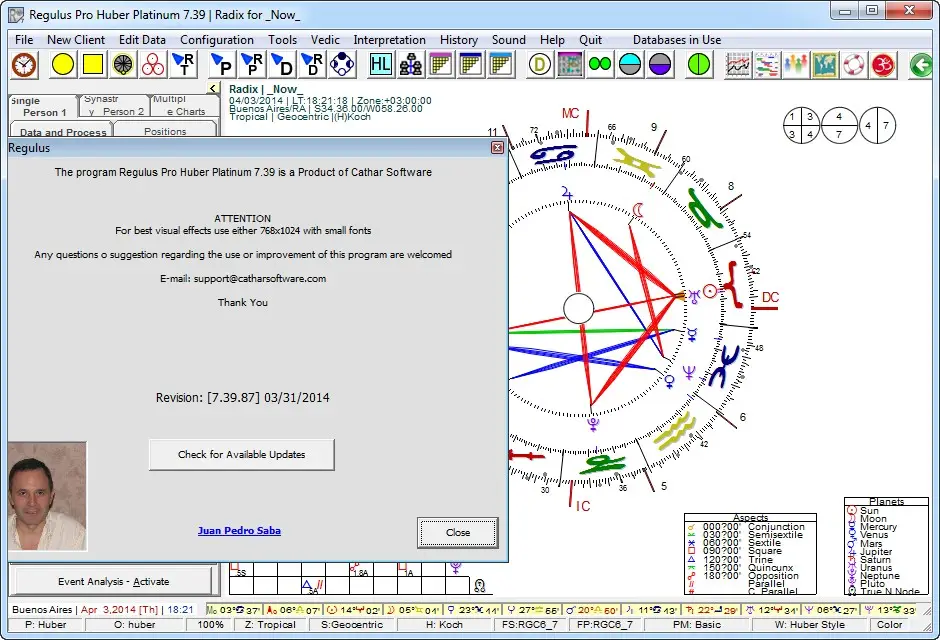
Task: Open the HL toolbar icon
Action: [x=381, y=65]
